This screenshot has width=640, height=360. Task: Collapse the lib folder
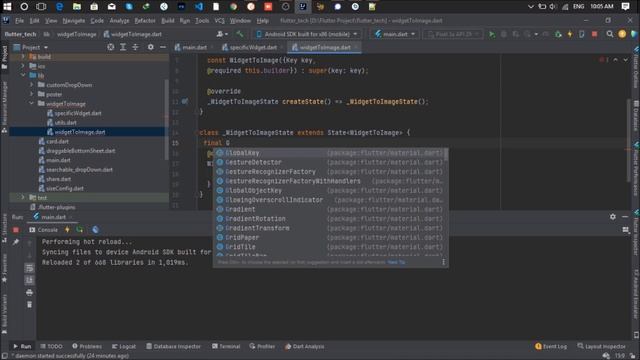point(23,76)
